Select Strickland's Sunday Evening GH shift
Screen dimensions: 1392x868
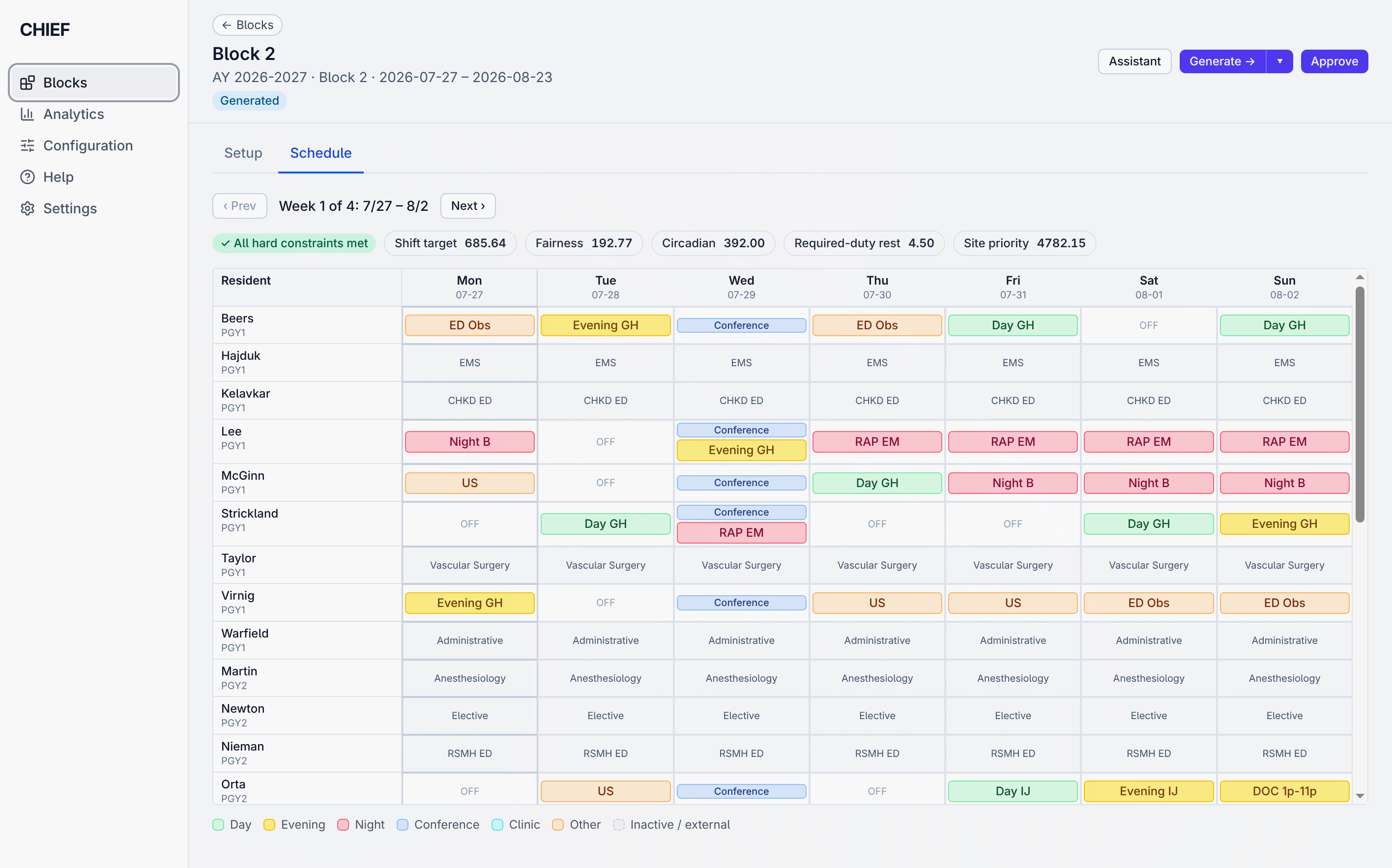pos(1284,524)
